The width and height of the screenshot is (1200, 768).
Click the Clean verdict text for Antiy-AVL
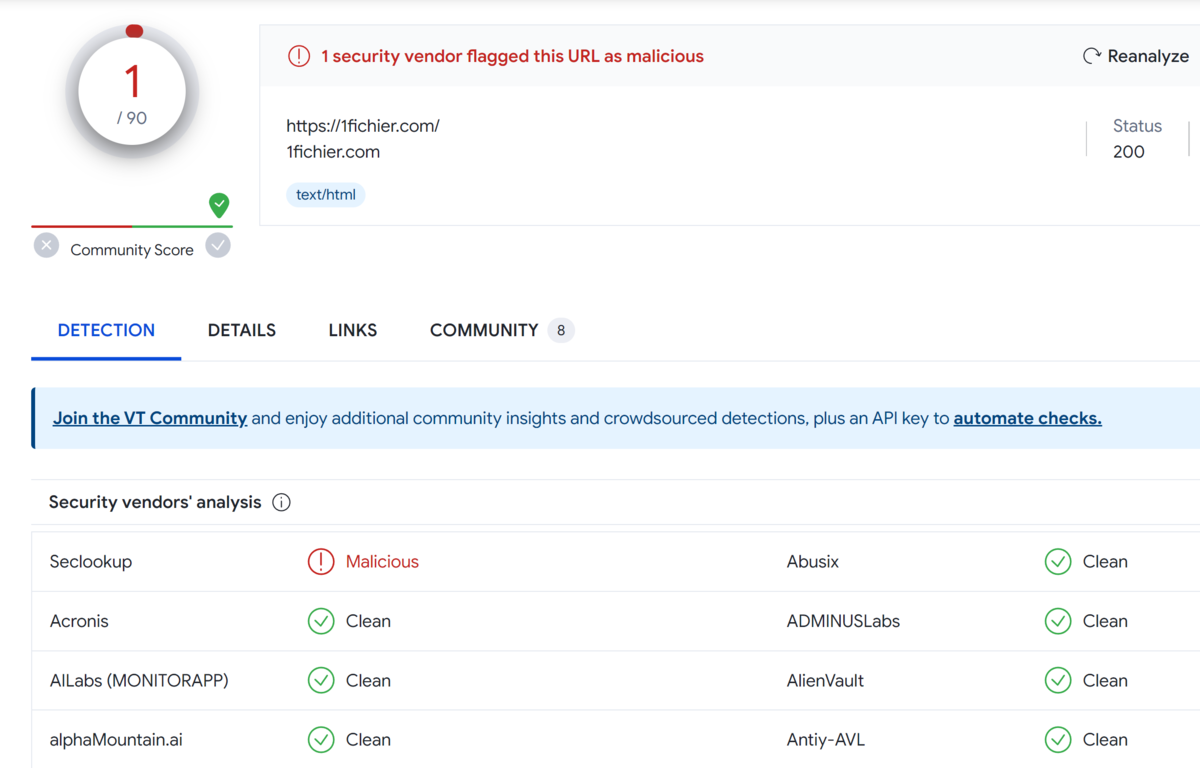pyautogui.click(x=1105, y=740)
